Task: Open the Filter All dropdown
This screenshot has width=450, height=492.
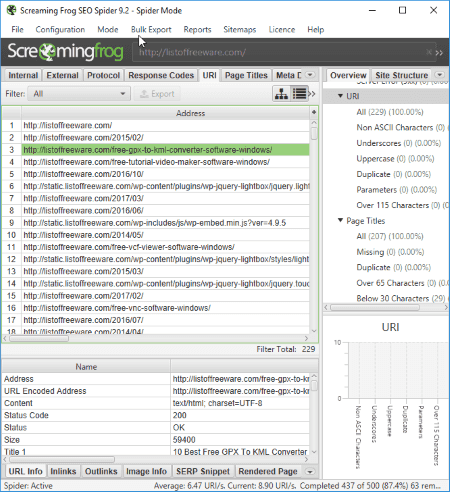Action: (79, 94)
